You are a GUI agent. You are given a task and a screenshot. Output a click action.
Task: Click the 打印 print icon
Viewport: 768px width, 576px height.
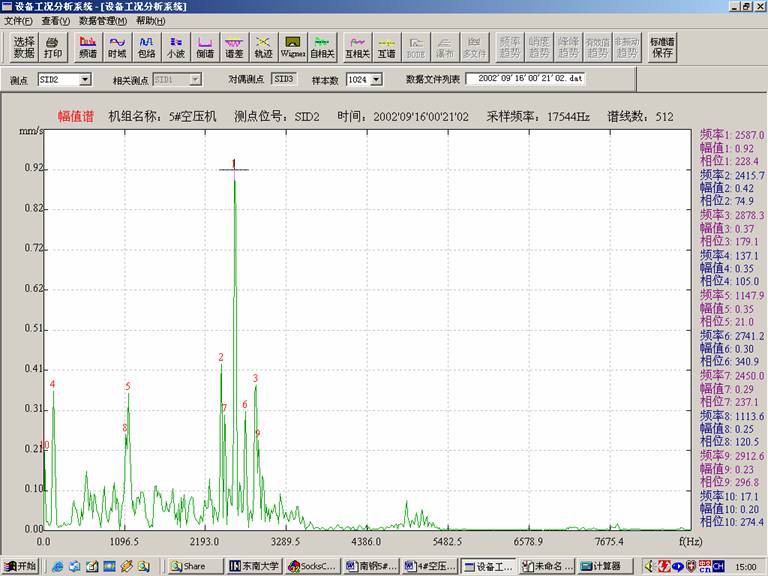[x=53, y=47]
